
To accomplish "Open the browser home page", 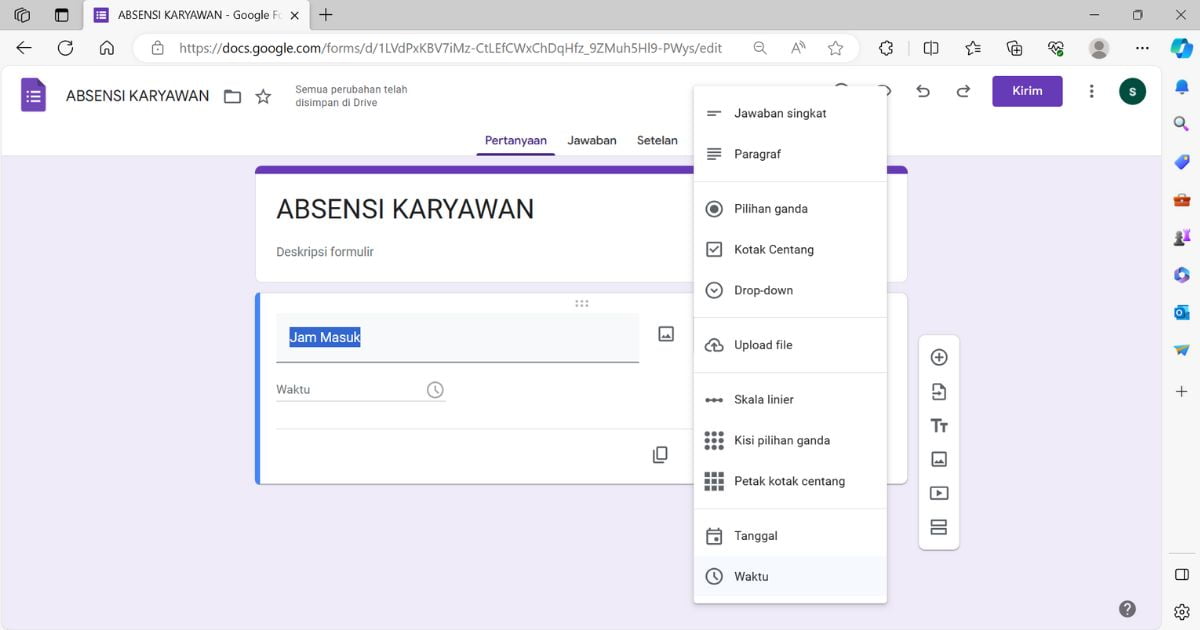I will [x=107, y=48].
